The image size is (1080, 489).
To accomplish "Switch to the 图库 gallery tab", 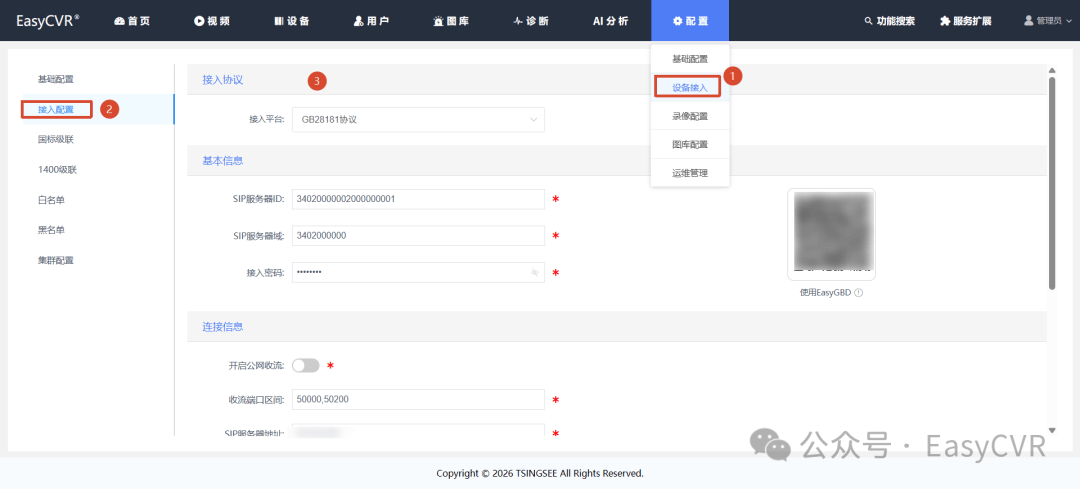I will coord(451,21).
